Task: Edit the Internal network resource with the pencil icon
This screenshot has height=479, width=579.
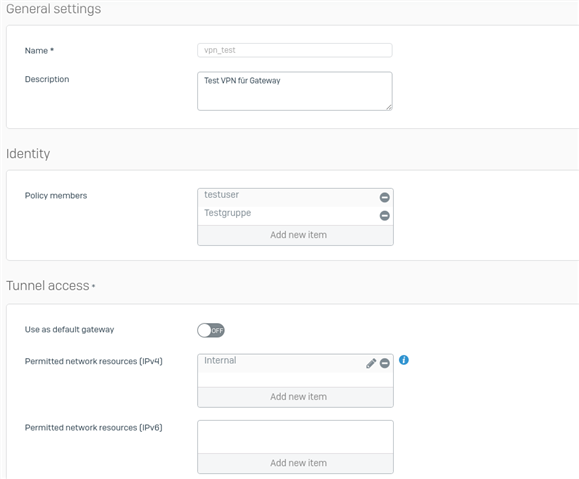Action: [371, 363]
